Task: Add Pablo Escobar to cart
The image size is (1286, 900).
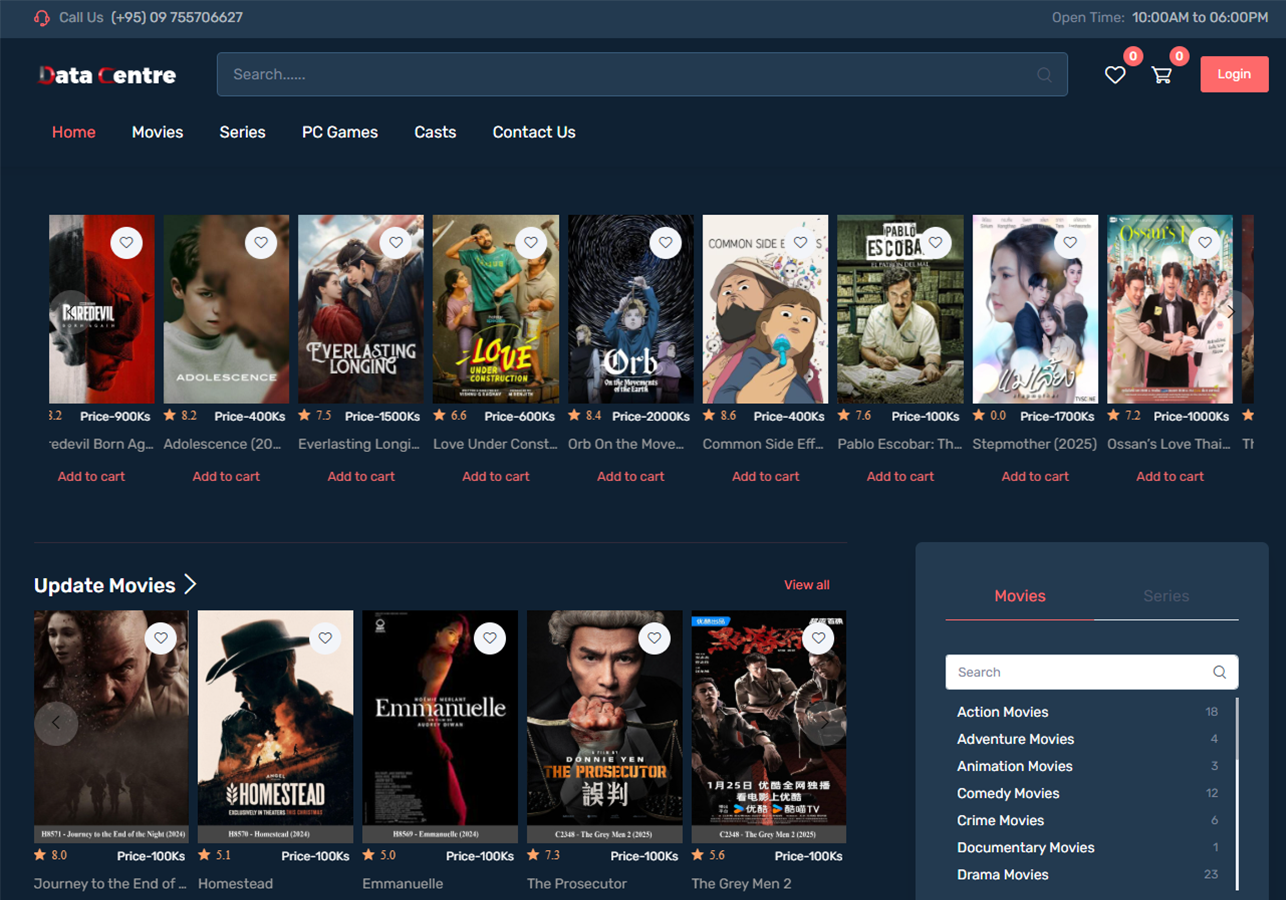Action: (900, 476)
